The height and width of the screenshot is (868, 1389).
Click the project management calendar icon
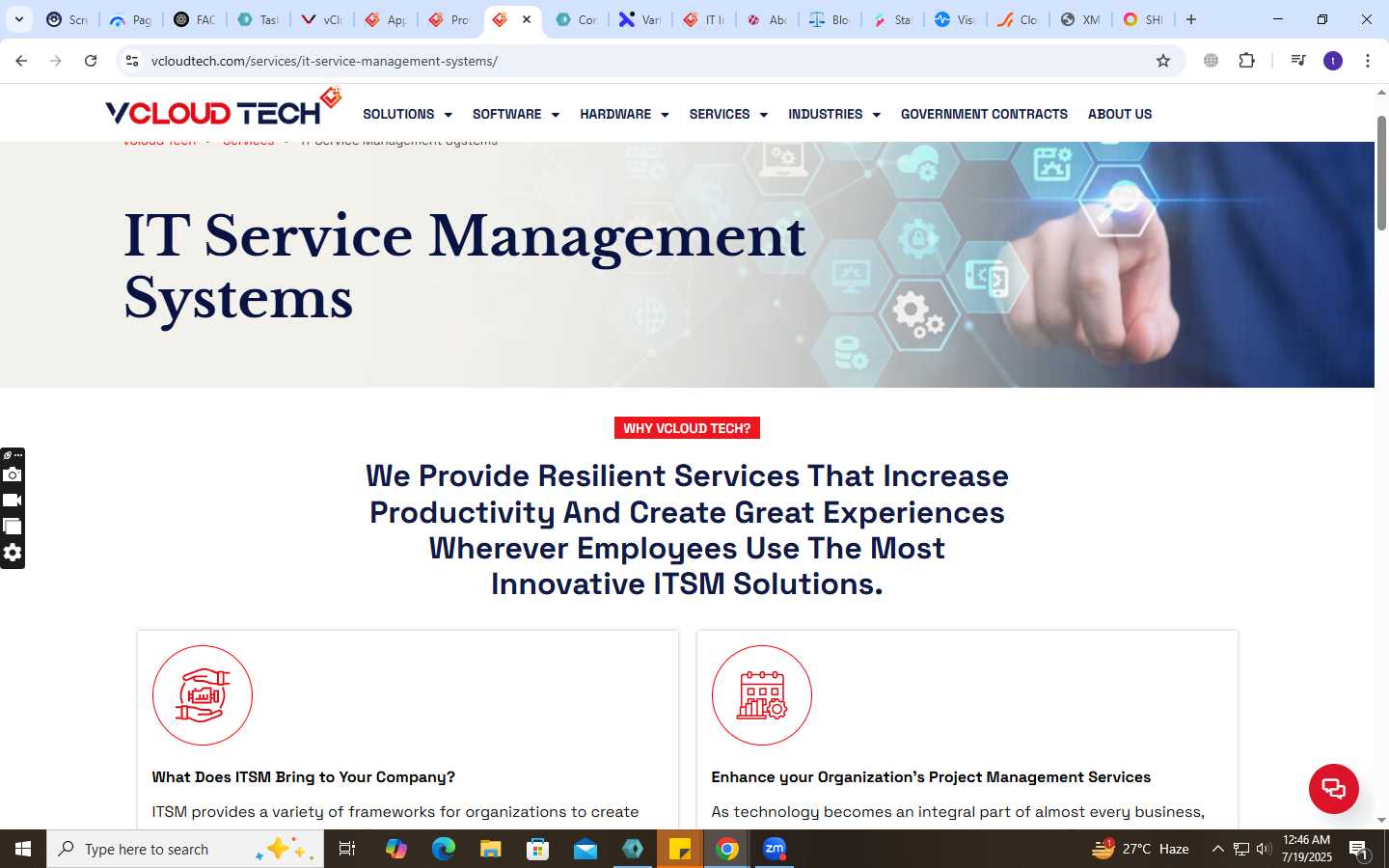[762, 695]
